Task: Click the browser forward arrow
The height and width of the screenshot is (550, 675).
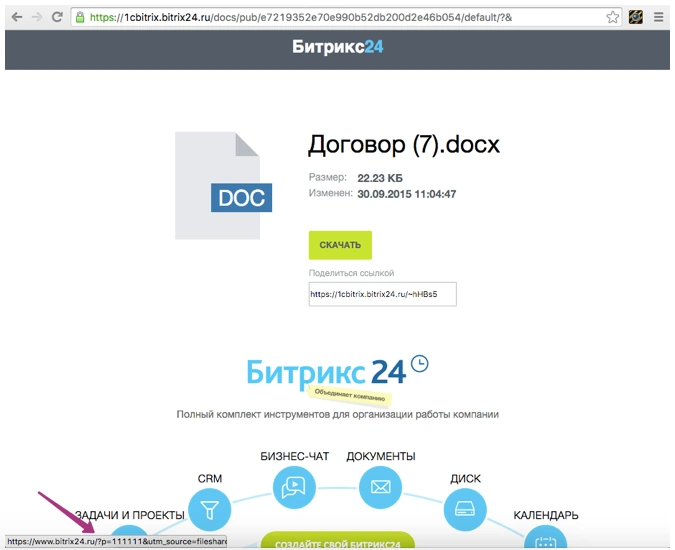Action: pos(37,17)
